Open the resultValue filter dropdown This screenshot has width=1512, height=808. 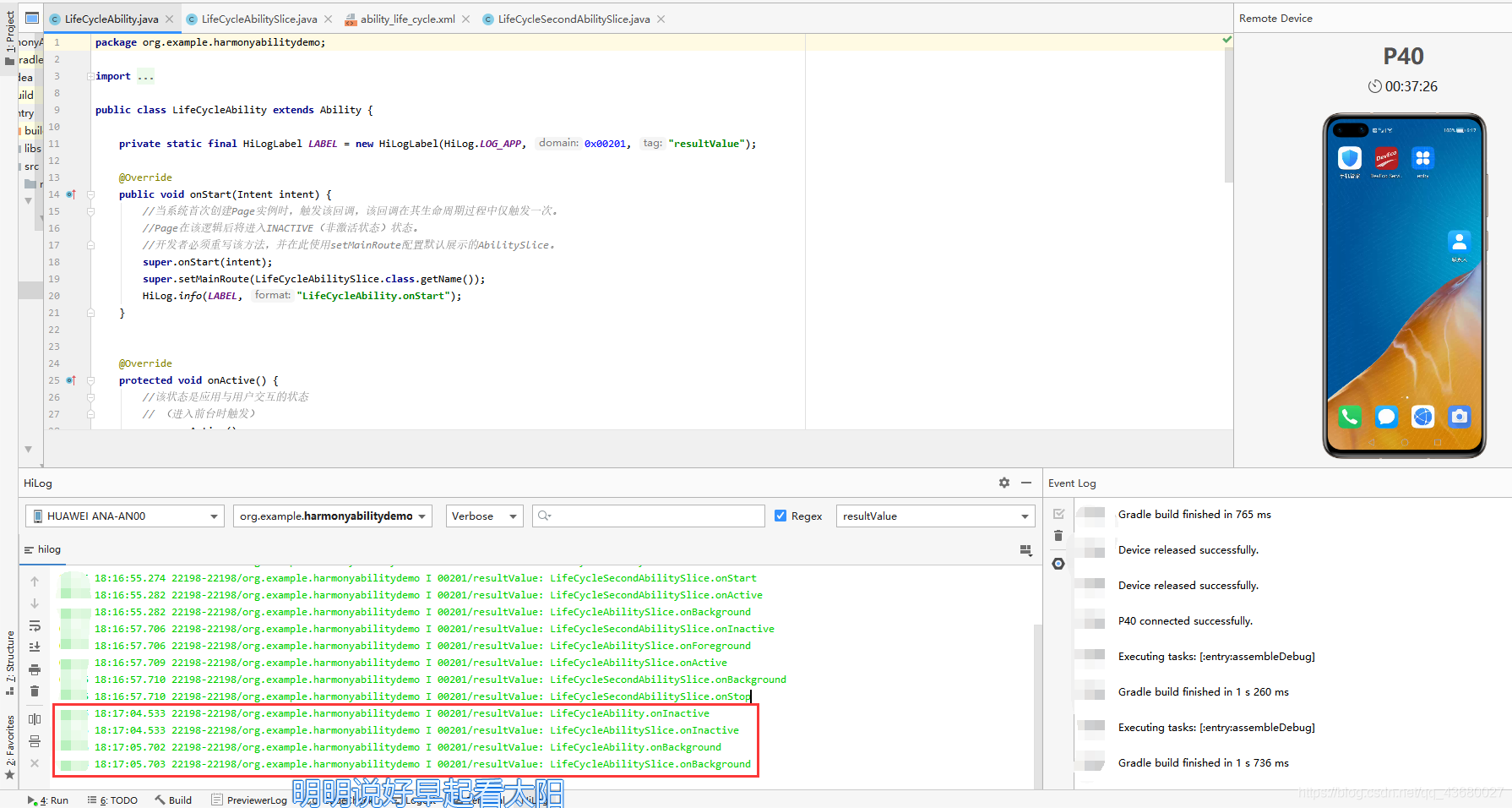[x=936, y=516]
